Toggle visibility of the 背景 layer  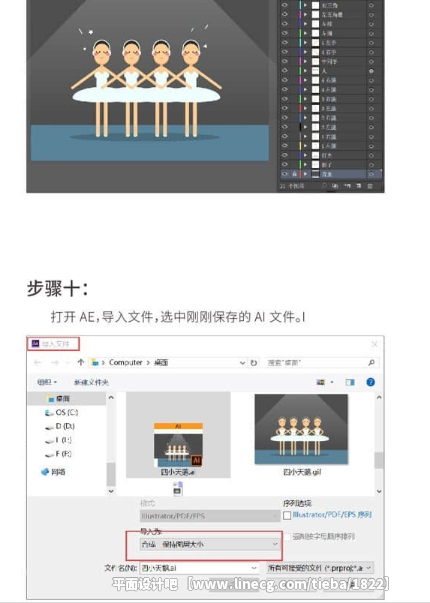(285, 174)
